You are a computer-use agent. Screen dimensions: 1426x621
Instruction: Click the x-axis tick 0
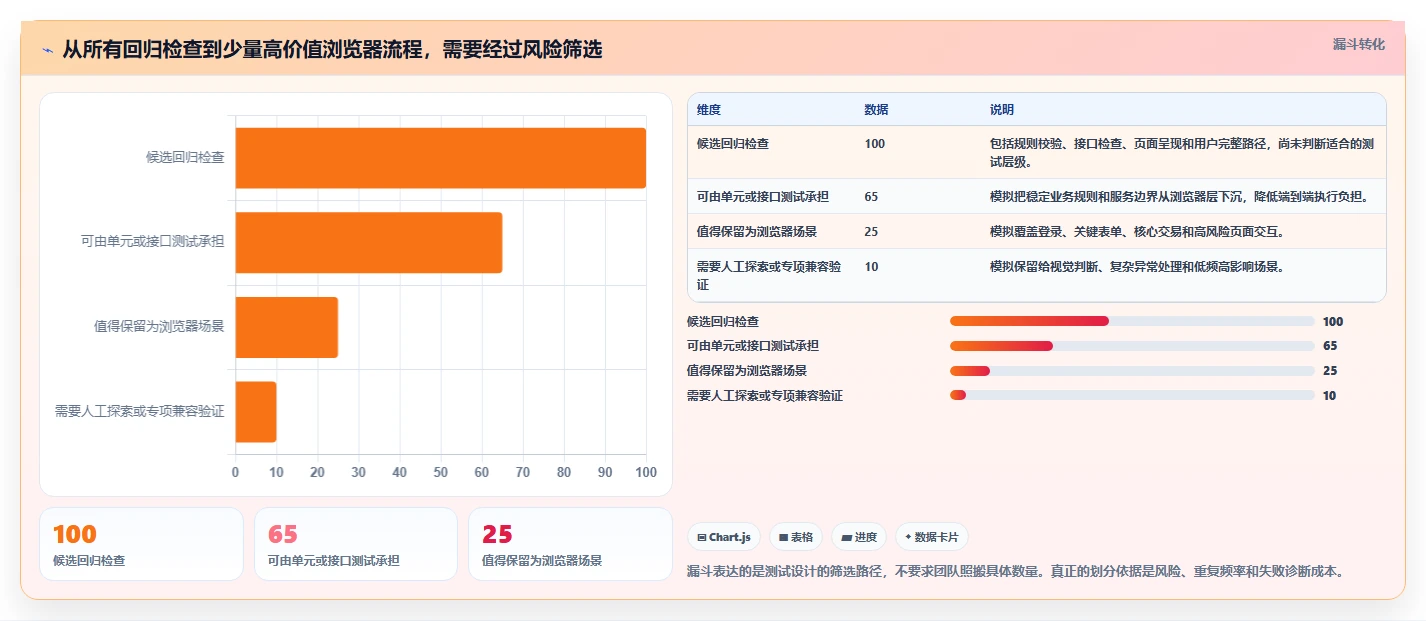(236, 472)
